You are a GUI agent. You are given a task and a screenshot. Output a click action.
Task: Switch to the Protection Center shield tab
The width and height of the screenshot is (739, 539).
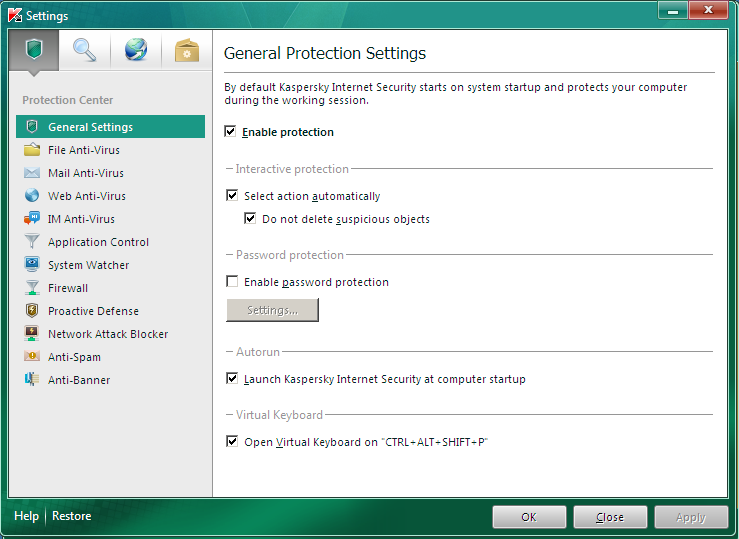click(x=34, y=50)
